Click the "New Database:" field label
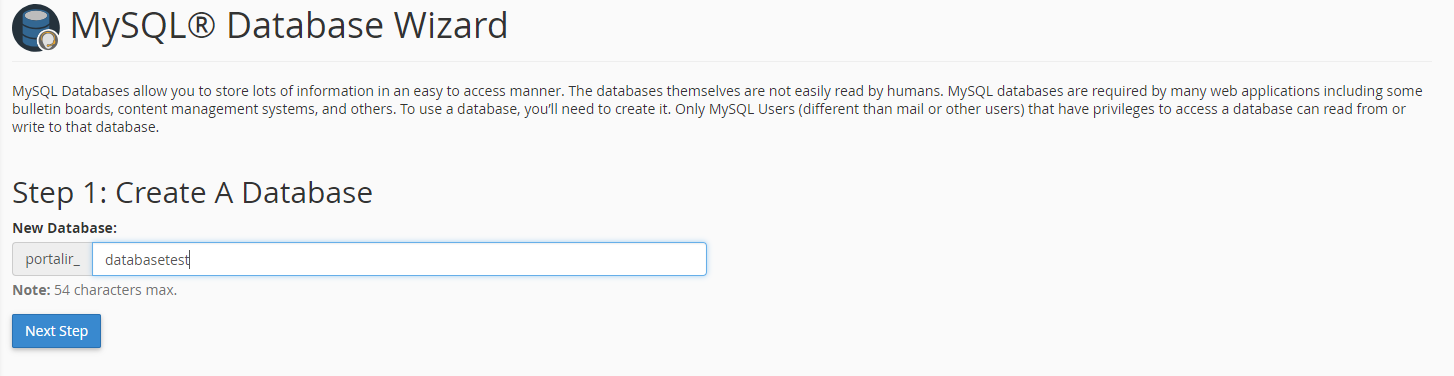This screenshot has width=1454, height=376. [x=65, y=228]
